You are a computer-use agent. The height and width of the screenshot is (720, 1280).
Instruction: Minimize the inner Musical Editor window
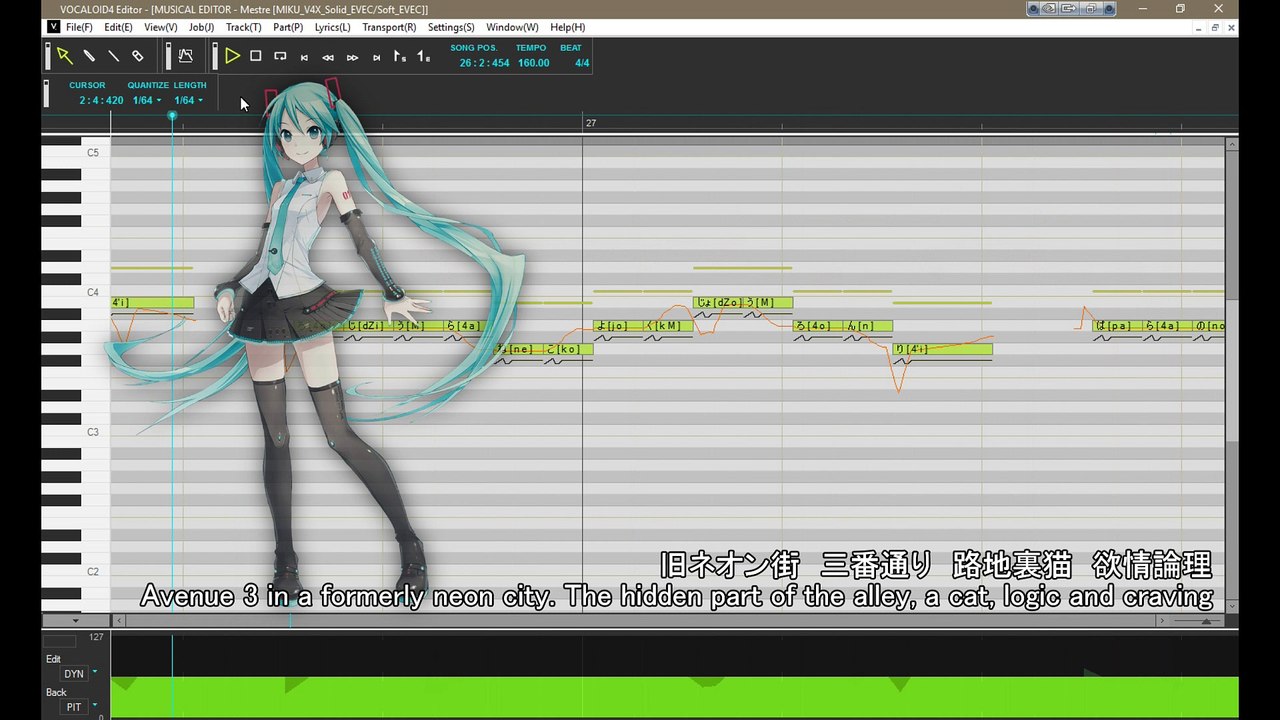pyautogui.click(x=1198, y=27)
